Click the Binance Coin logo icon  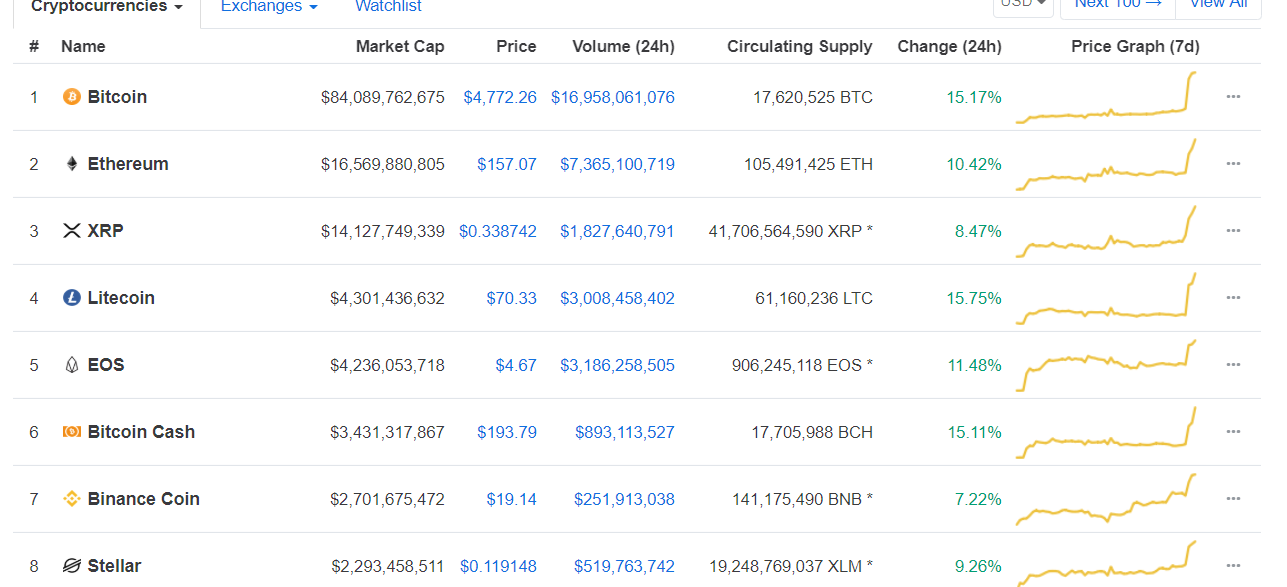[x=71, y=499]
